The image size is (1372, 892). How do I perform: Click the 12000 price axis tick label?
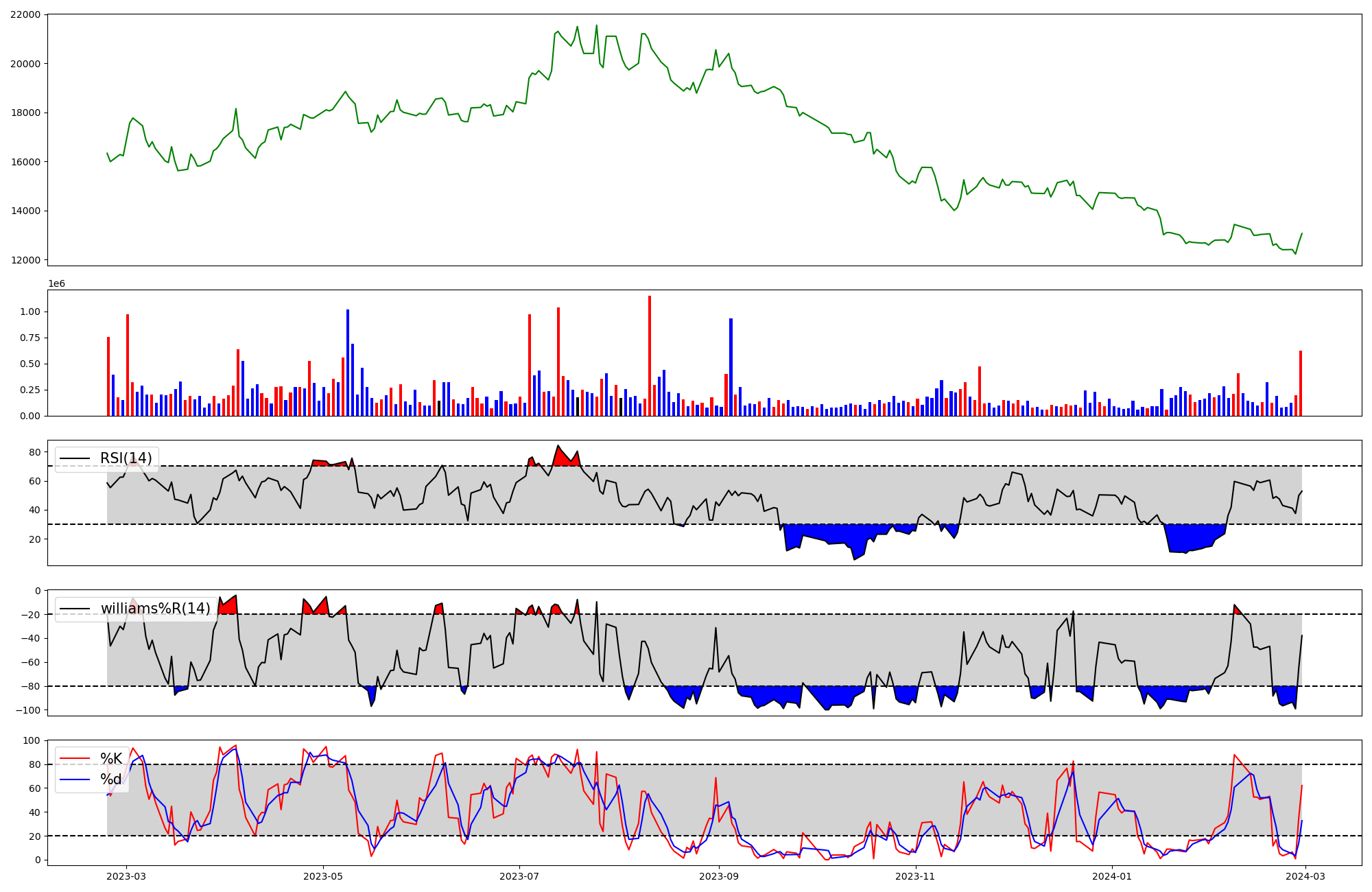[25, 260]
